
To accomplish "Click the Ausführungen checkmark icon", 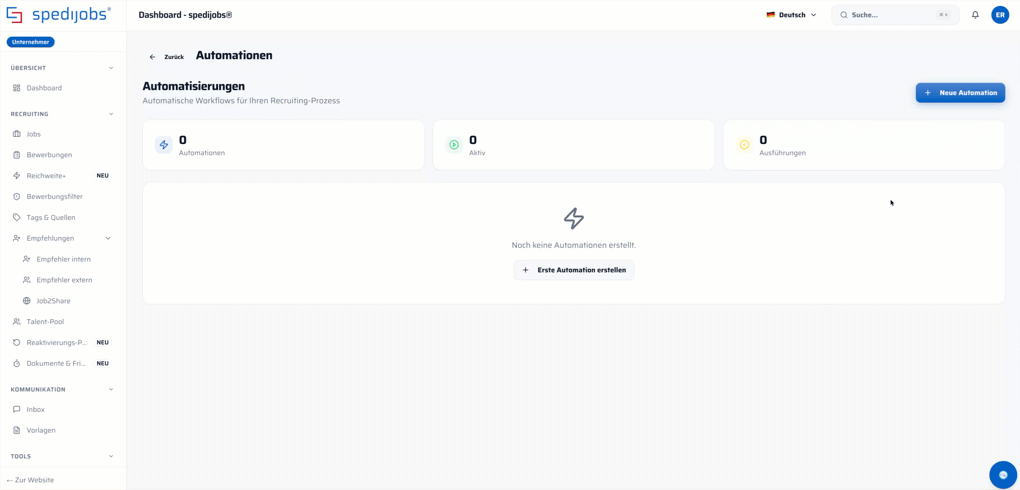I will pos(745,144).
